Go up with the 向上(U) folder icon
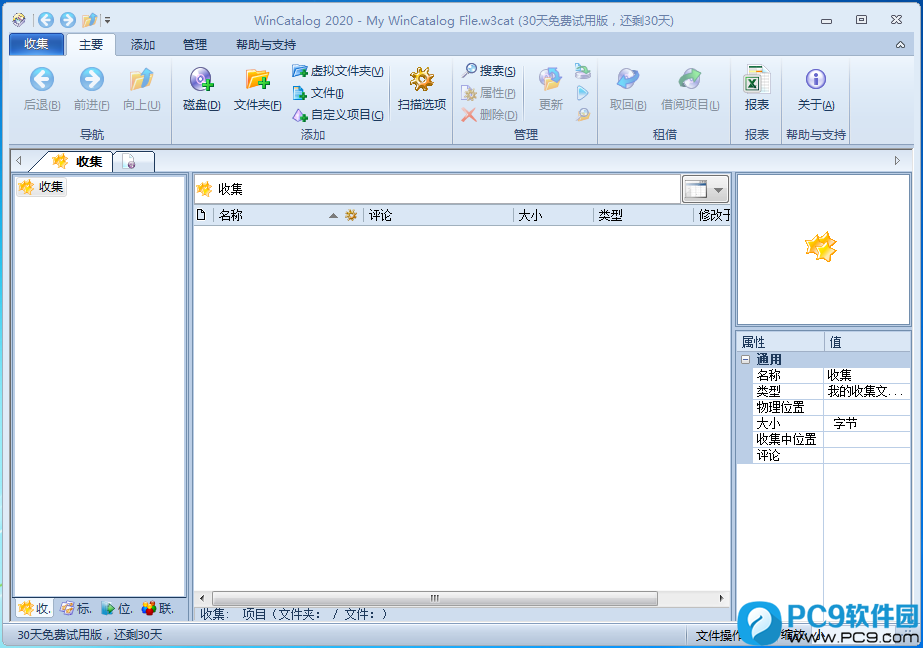This screenshot has width=923, height=648. click(141, 89)
